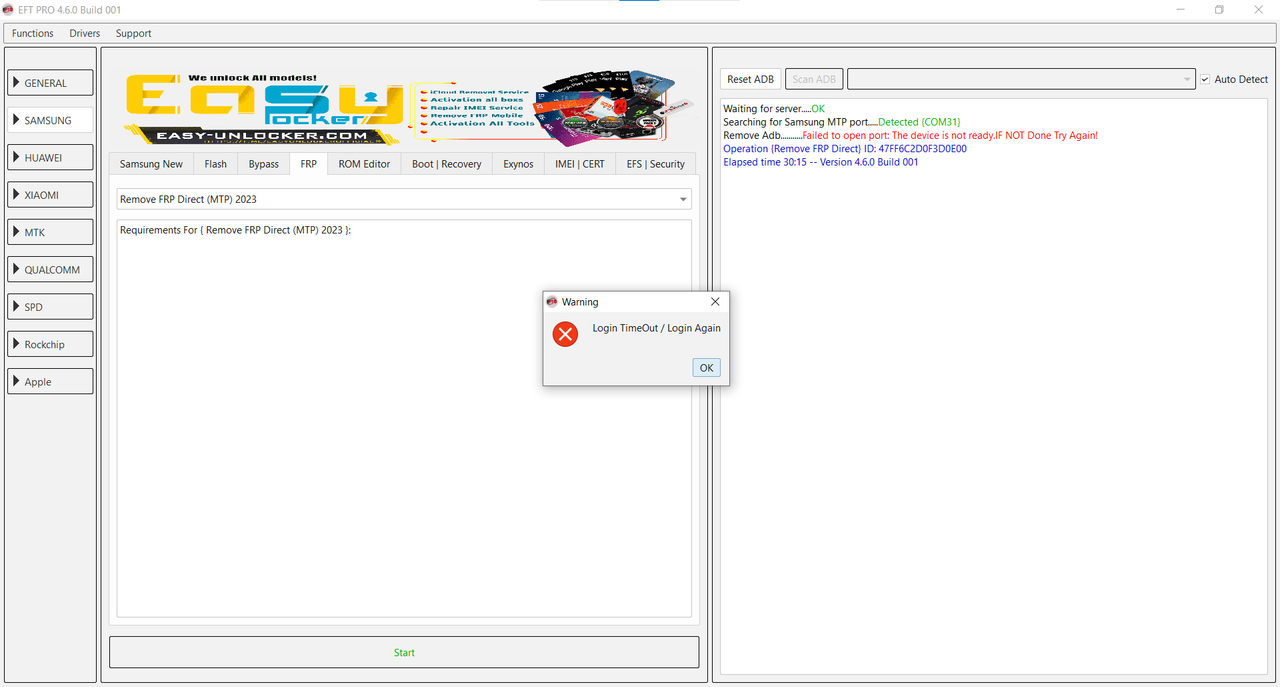Click the Reset ADB button
The image size is (1280, 687).
(750, 79)
